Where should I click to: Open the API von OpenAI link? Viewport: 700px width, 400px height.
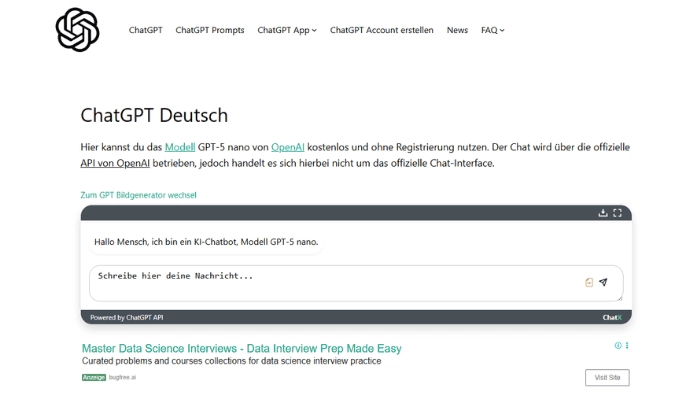[115, 163]
